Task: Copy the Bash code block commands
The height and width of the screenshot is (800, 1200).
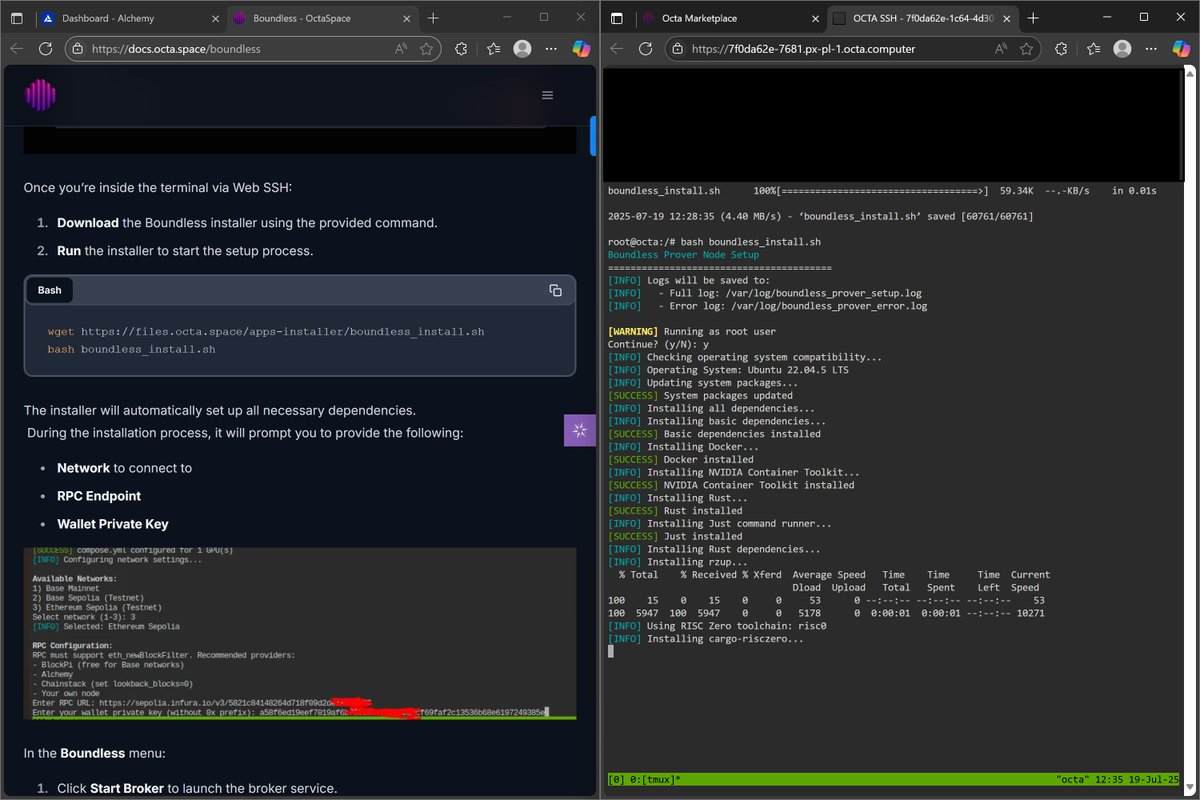Action: pyautogui.click(x=555, y=290)
